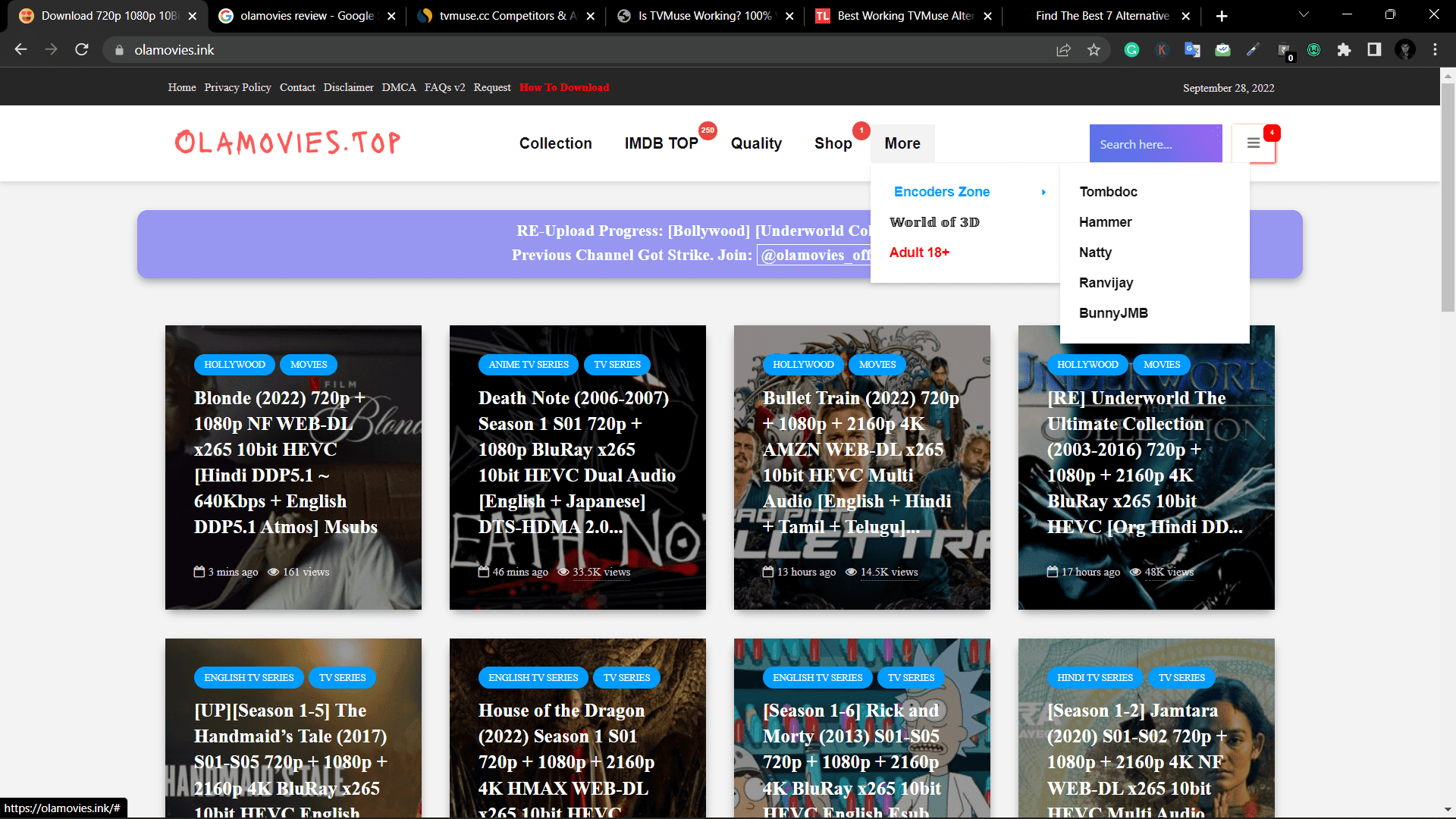This screenshot has width=1456, height=819.
Task: Choose Tombdoc encoder from submenu
Action: coord(1108,192)
